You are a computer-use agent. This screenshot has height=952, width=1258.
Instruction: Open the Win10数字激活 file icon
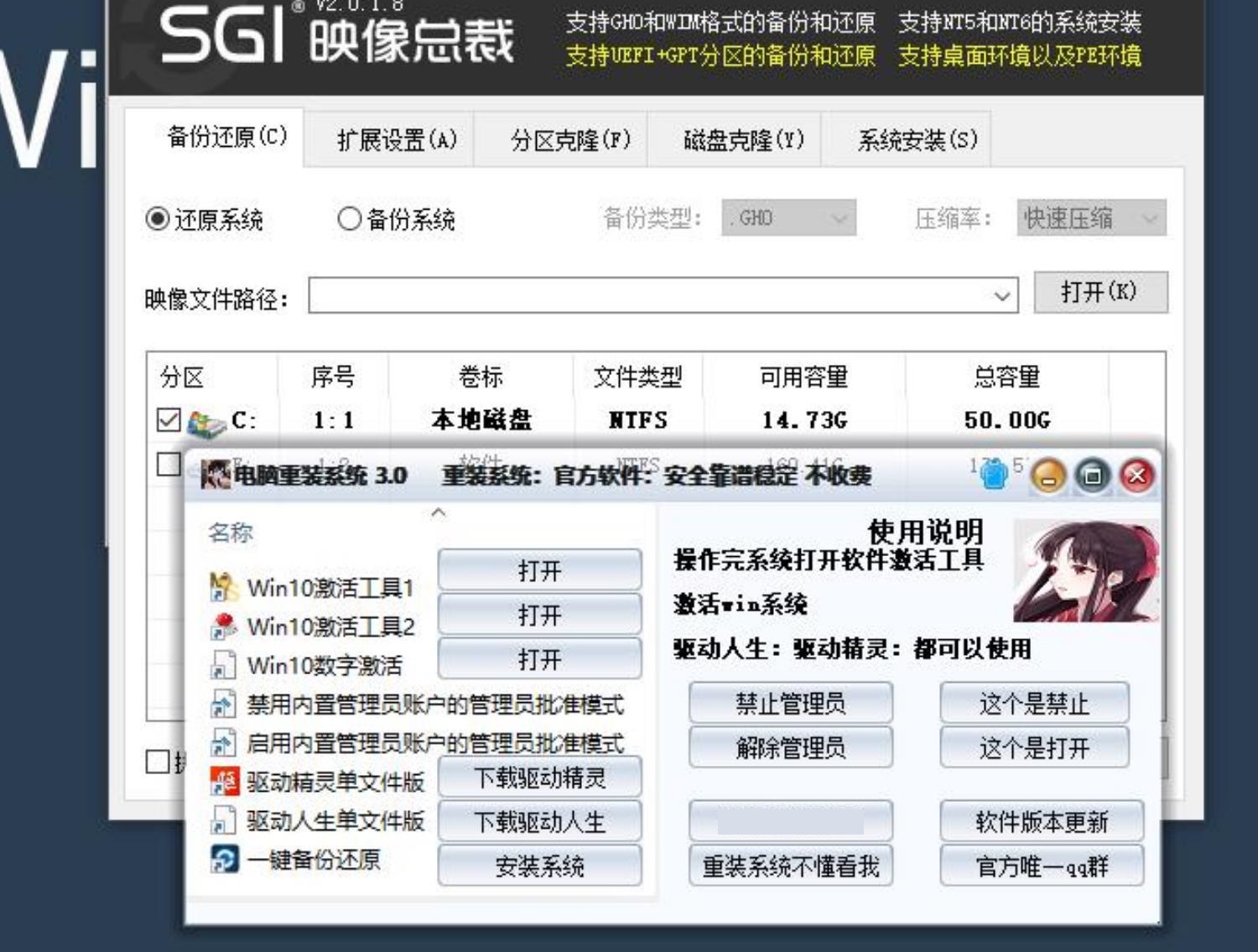point(222,664)
